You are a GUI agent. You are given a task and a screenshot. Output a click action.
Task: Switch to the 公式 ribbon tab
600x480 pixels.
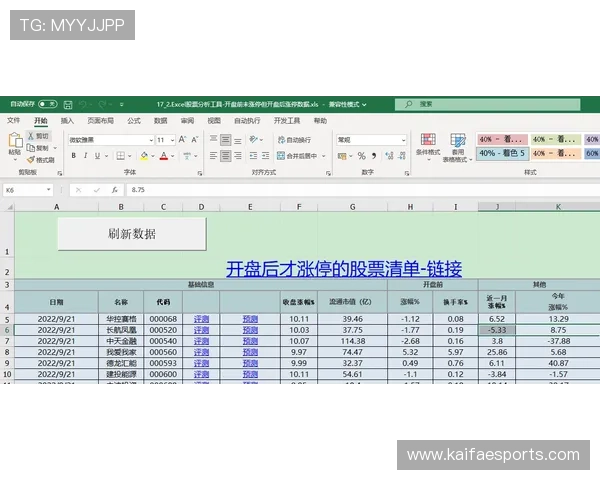click(134, 121)
